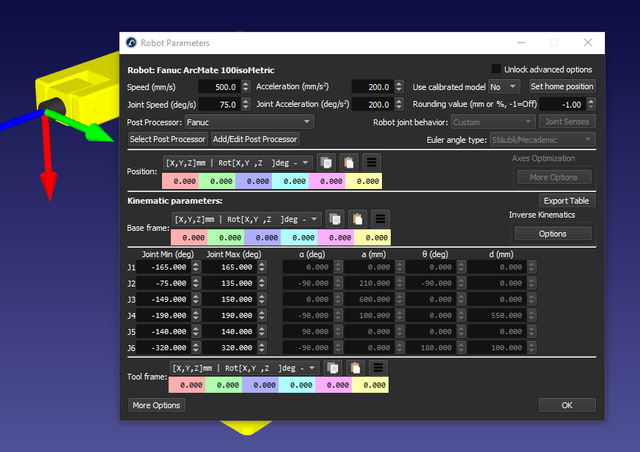The width and height of the screenshot is (640, 452).
Task: Paste into Base frame values icon
Action: (358, 219)
